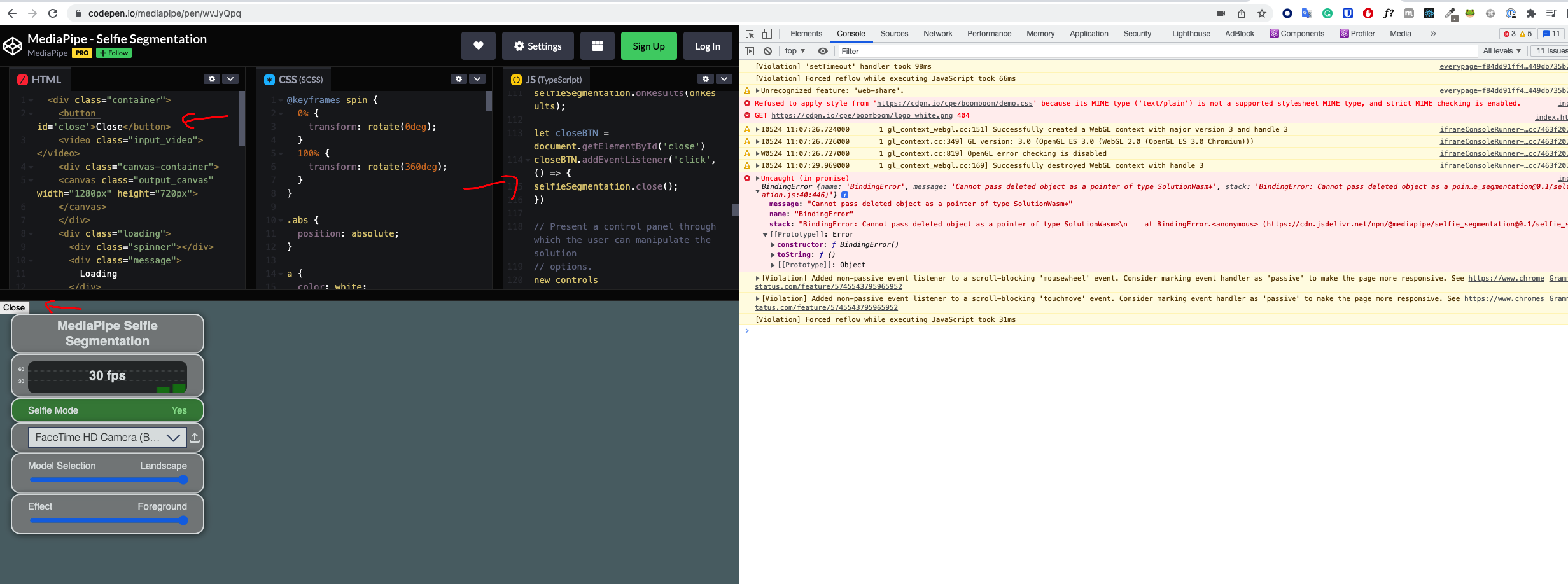
Task: Open the red AdBlock hand extension icon
Action: [1368, 13]
